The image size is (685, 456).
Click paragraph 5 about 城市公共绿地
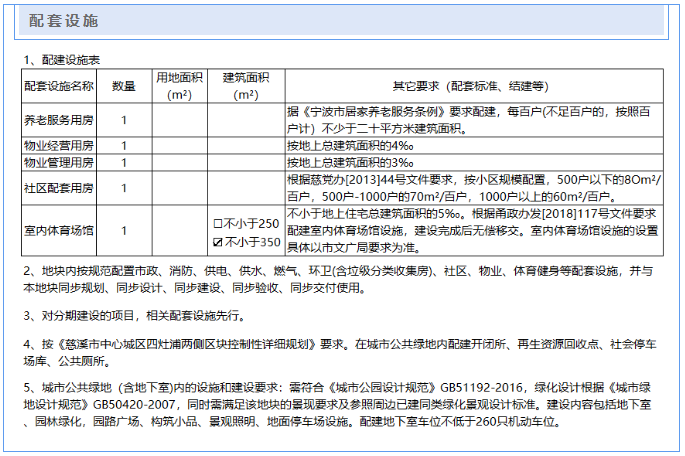pos(340,404)
